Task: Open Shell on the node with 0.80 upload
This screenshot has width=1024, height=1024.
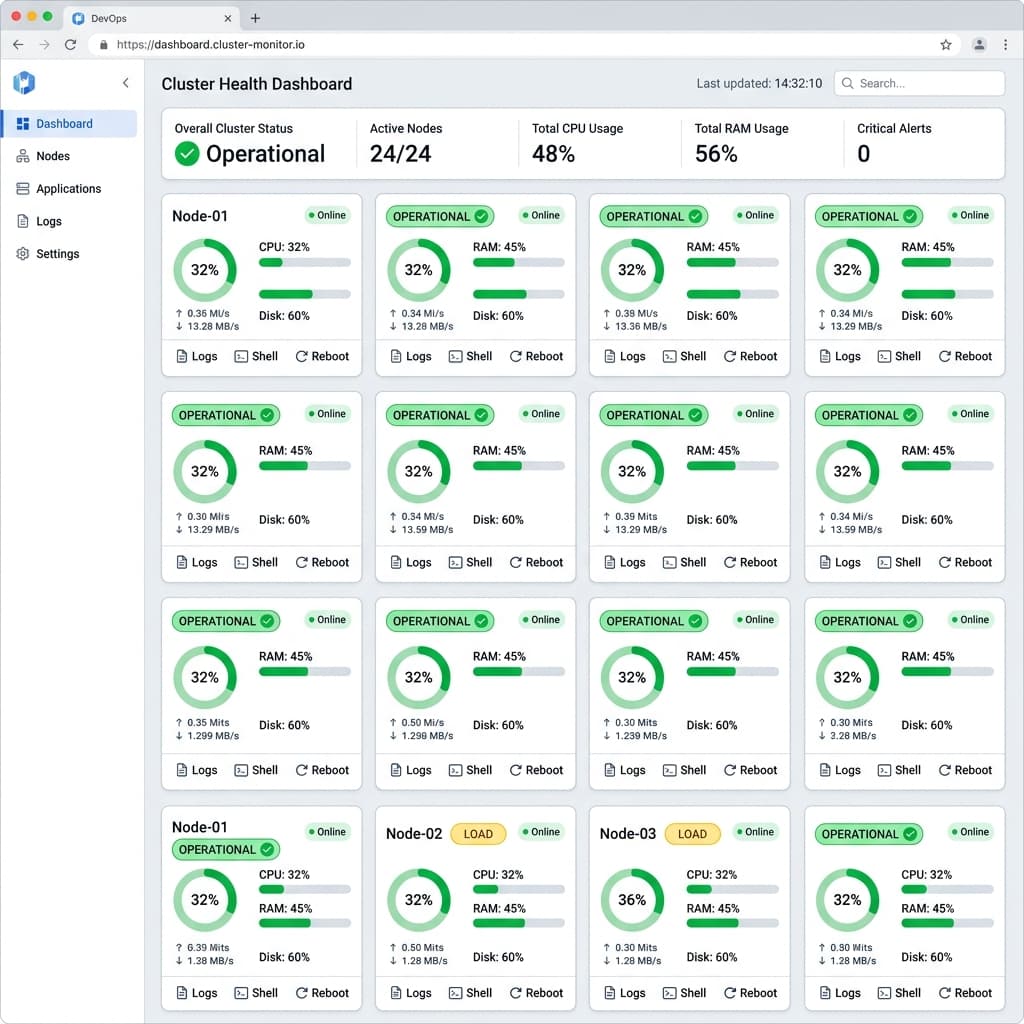Action: [x=899, y=993]
